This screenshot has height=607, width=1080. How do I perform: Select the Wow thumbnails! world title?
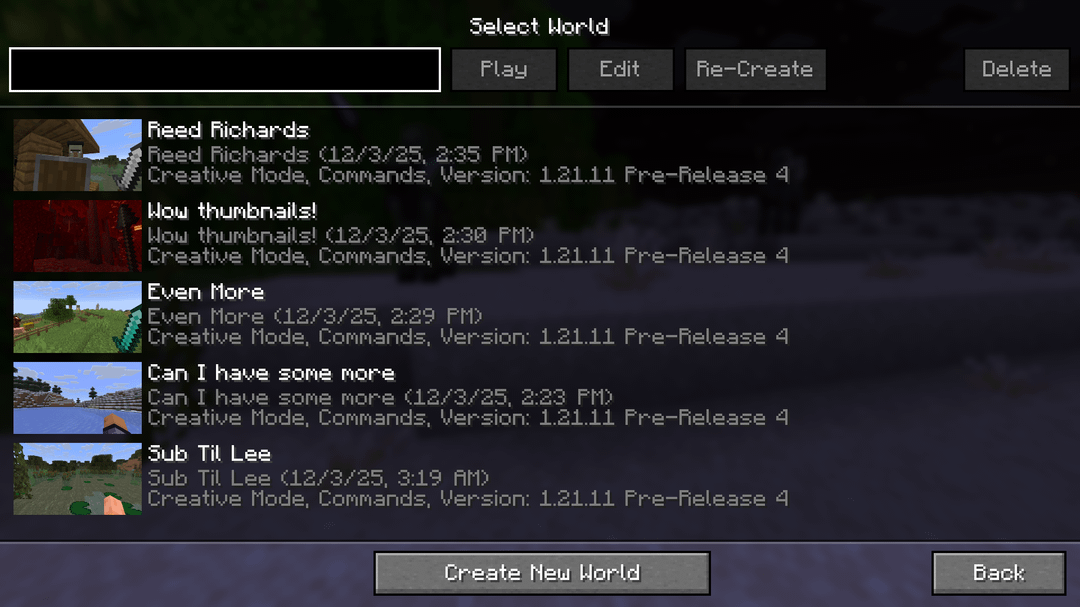pyautogui.click(x=232, y=211)
